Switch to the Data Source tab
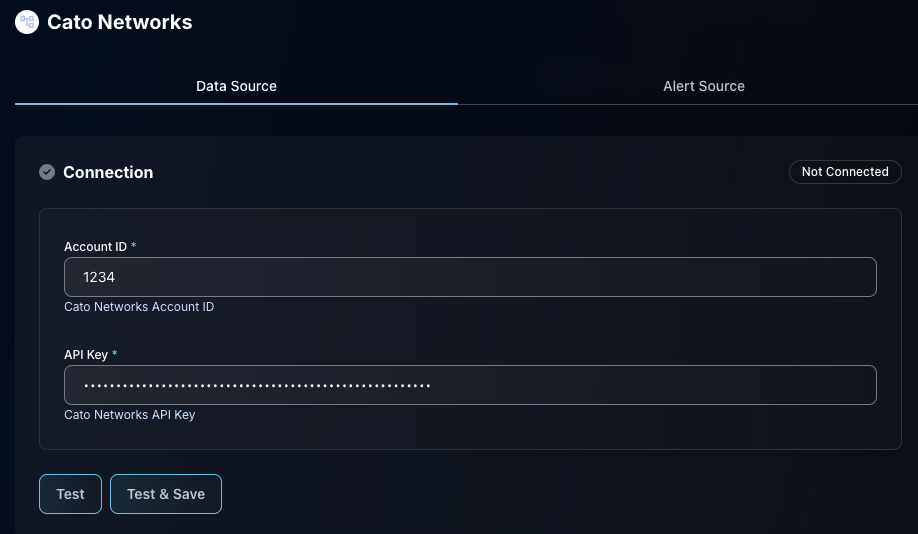Screen dimensions: 918x534 pyautogui.click(x=236, y=86)
